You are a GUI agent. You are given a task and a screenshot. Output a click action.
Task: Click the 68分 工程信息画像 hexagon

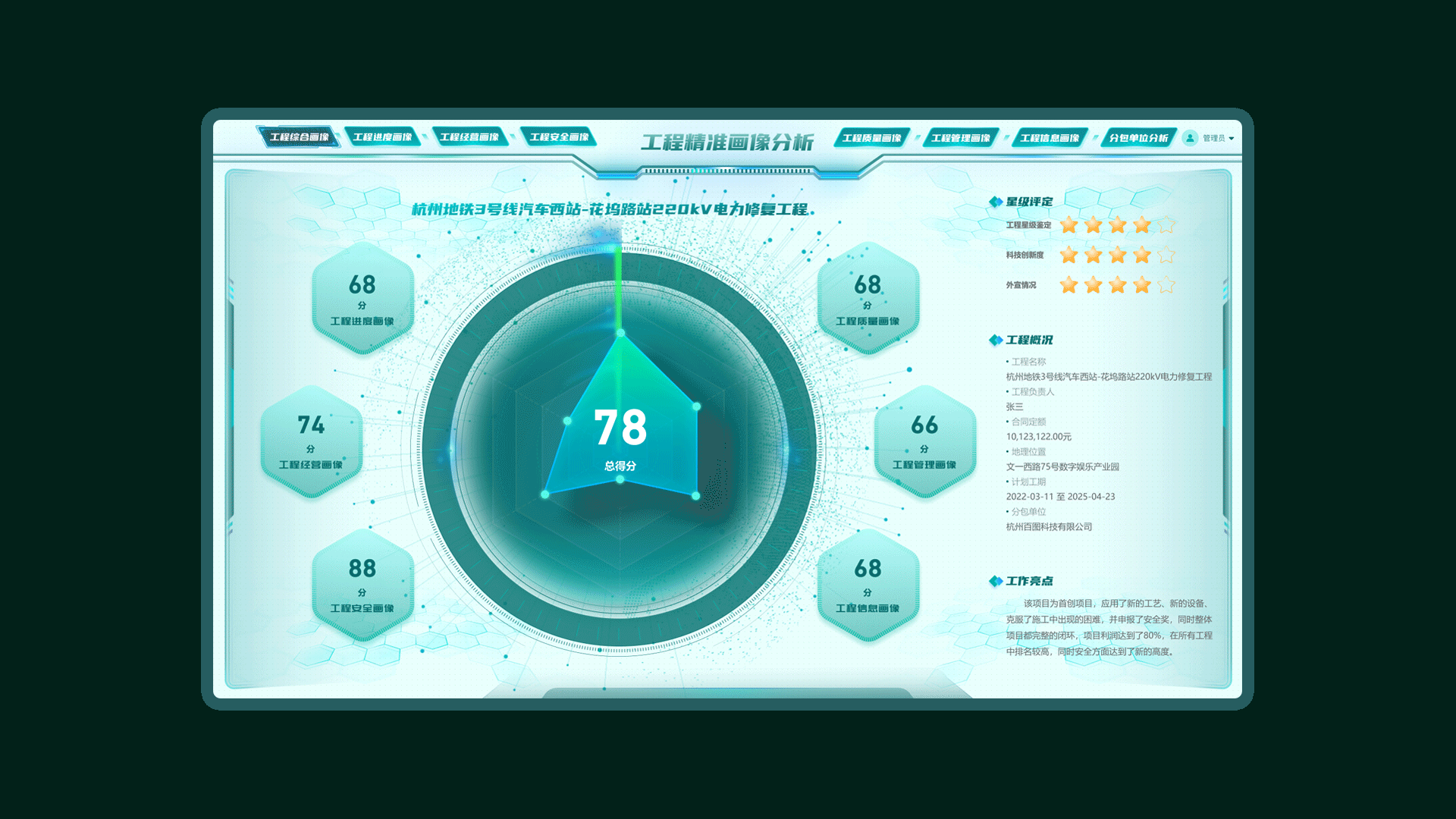(868, 585)
